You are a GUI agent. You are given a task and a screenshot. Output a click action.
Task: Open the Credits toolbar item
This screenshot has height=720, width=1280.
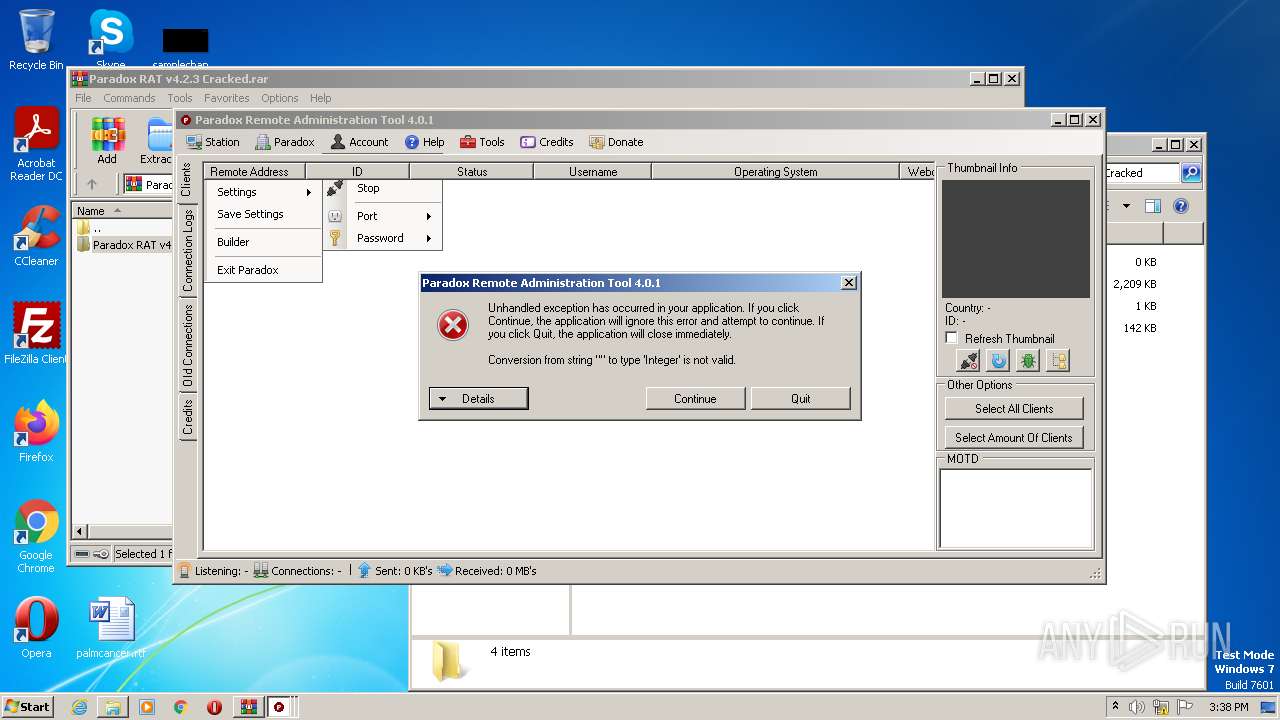pyautogui.click(x=547, y=142)
